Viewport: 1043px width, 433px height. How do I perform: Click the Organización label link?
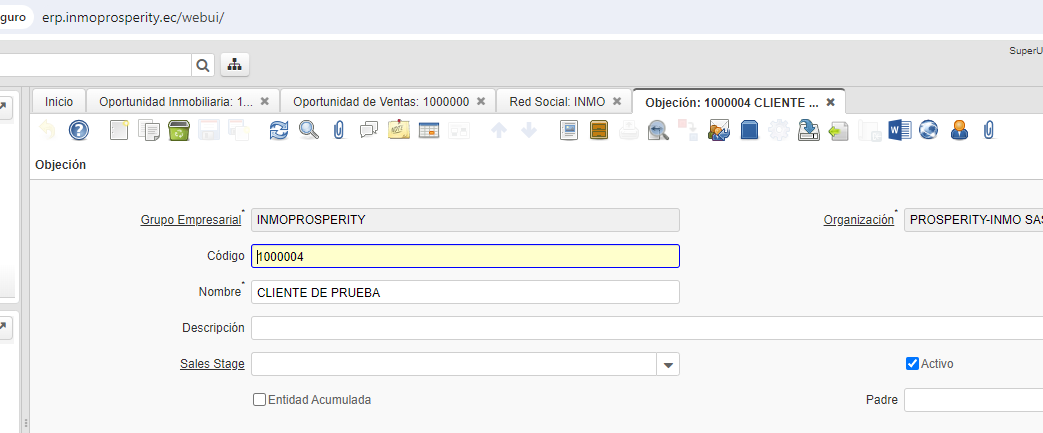858,220
